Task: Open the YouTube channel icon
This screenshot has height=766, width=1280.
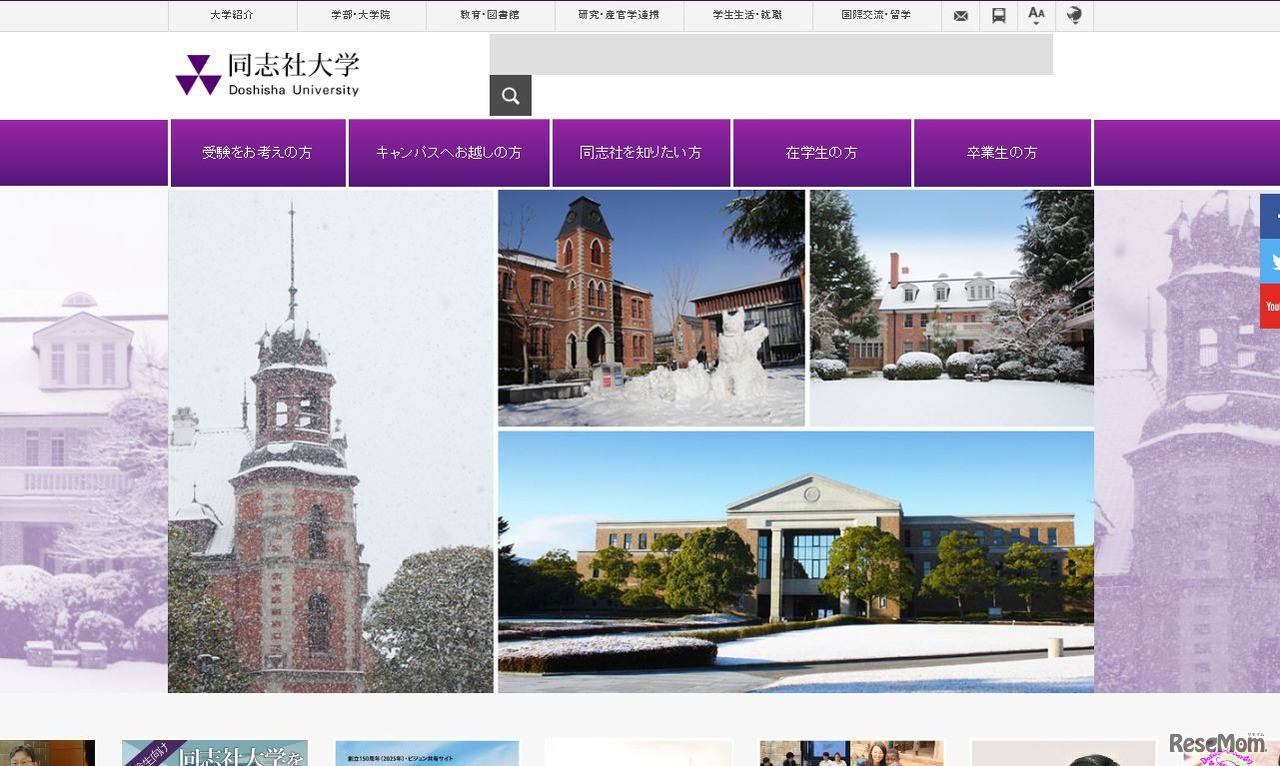Action: [1271, 306]
